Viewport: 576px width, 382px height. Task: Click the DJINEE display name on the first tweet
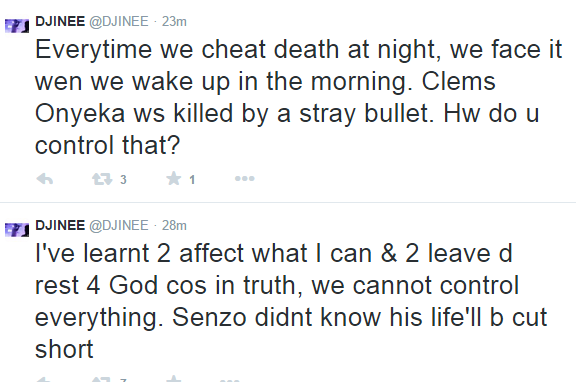60,21
